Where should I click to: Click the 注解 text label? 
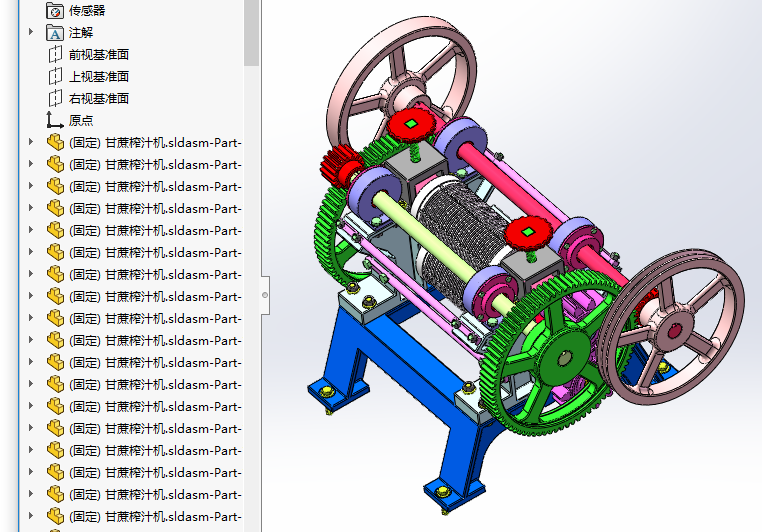(x=81, y=33)
